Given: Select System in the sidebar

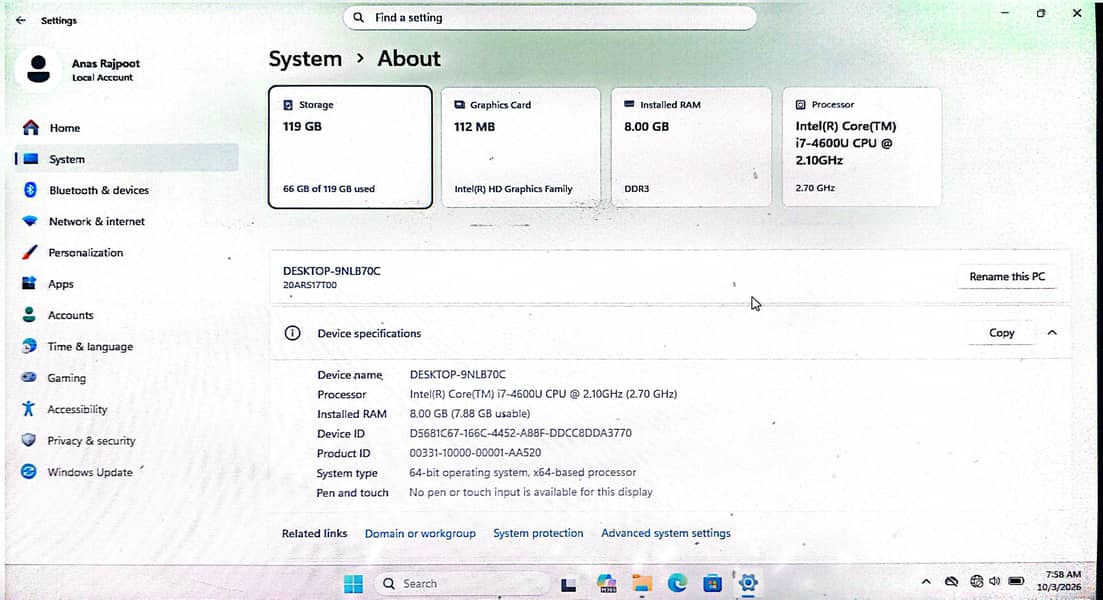Looking at the screenshot, I should [x=127, y=159].
